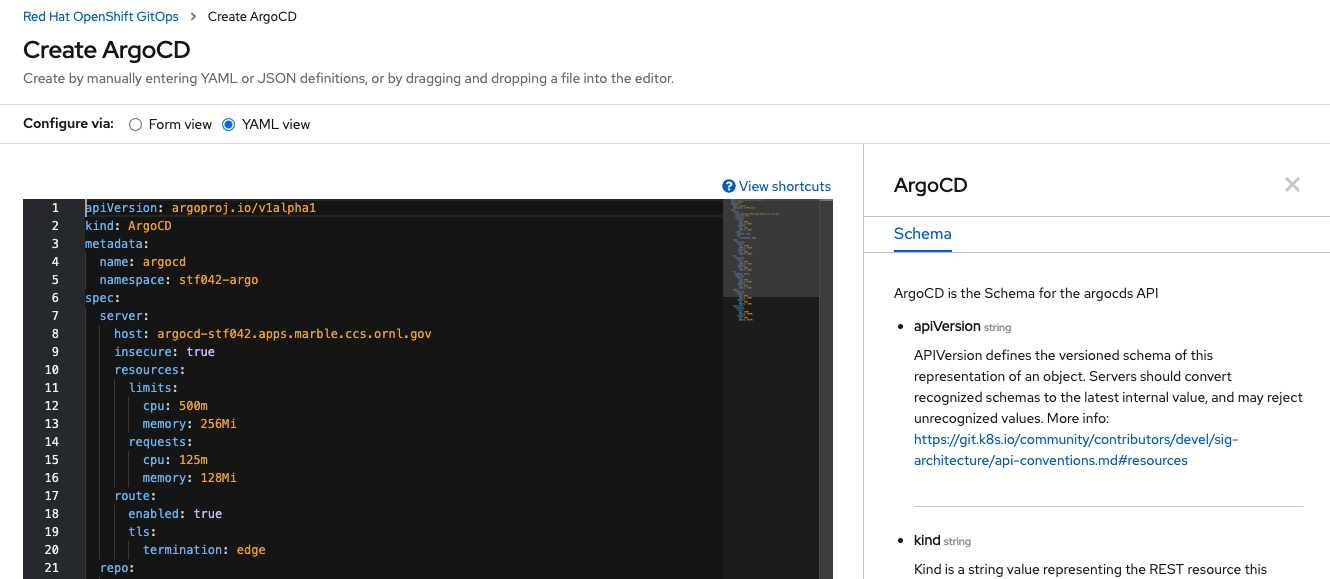
Task: Click the namespace stf042-argo value
Action: [x=218, y=280]
